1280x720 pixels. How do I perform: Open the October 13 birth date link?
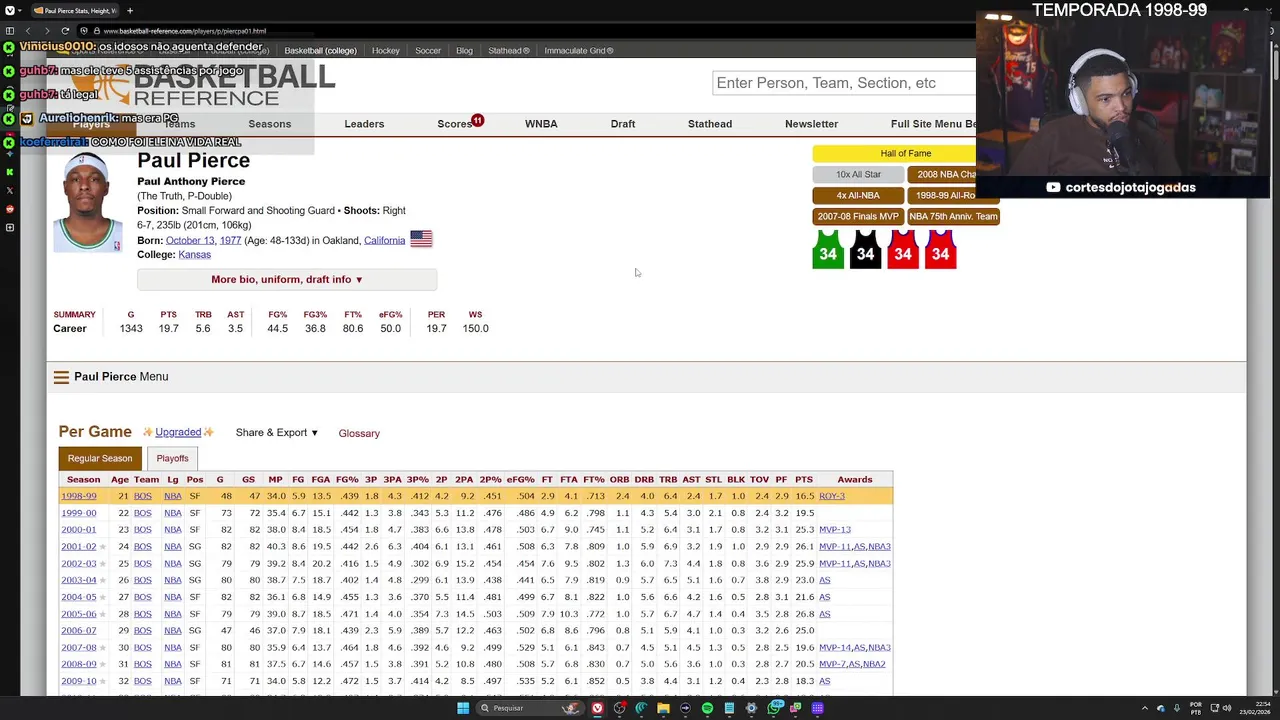click(x=190, y=240)
